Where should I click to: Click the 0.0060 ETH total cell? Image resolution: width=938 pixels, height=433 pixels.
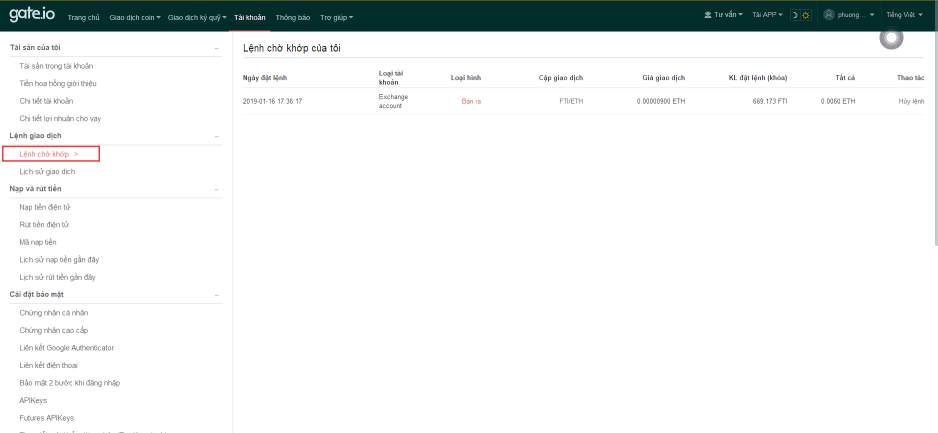(x=838, y=101)
